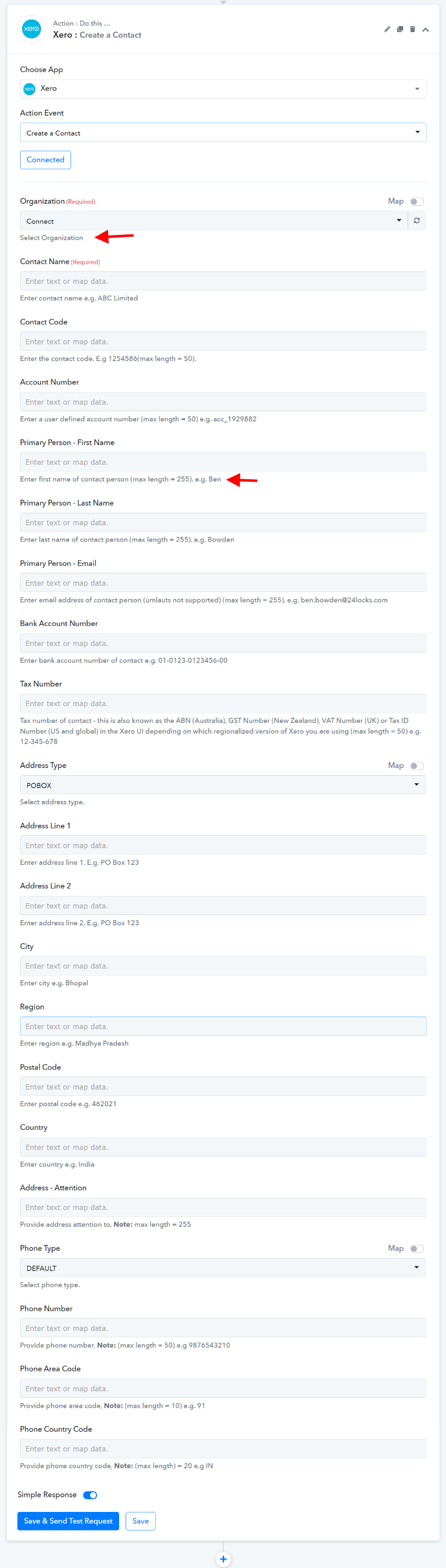Click Save & Send Test Request button

tap(68, 1521)
